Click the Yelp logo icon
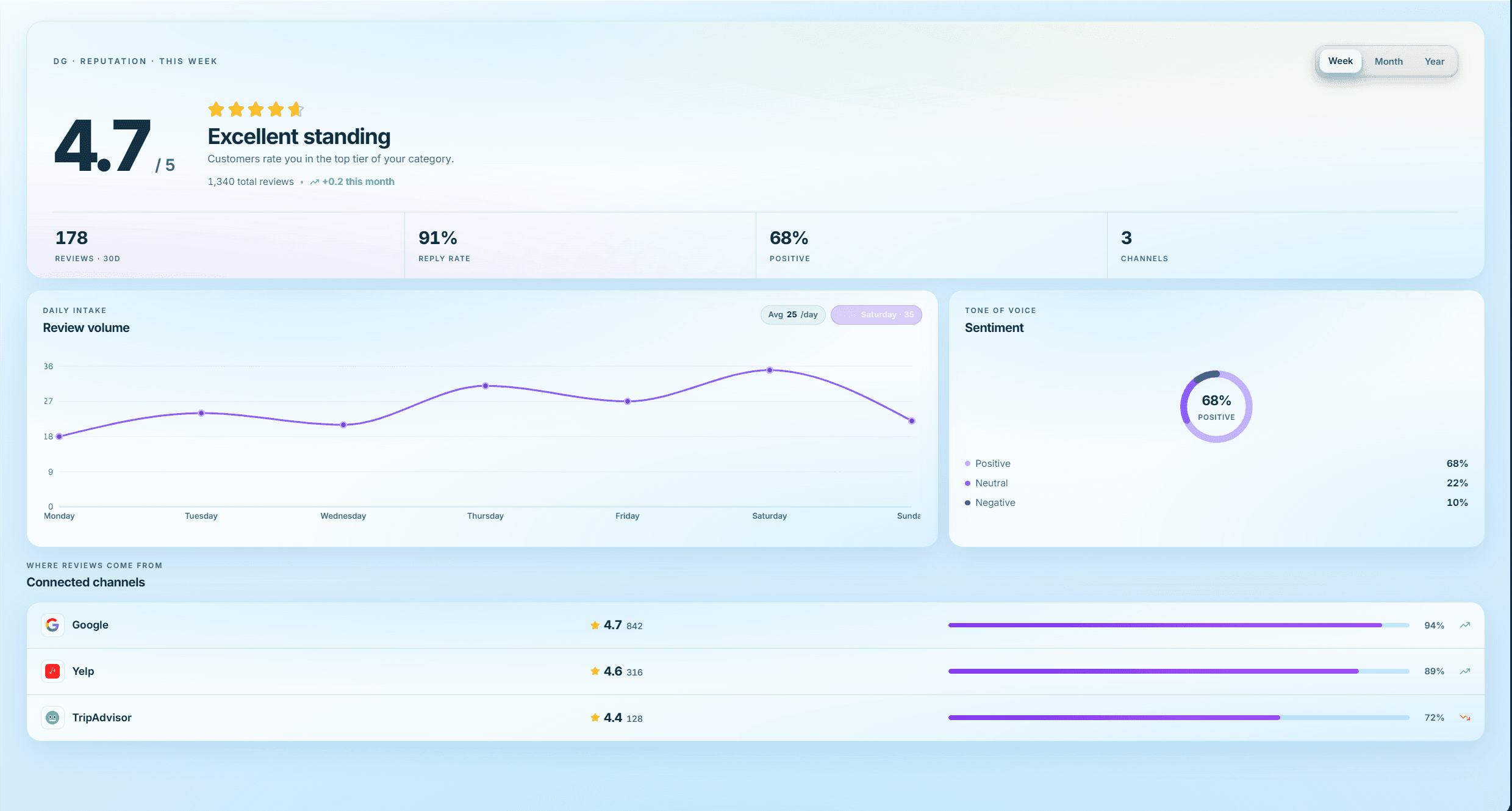This screenshot has width=1512, height=811. coord(52,671)
